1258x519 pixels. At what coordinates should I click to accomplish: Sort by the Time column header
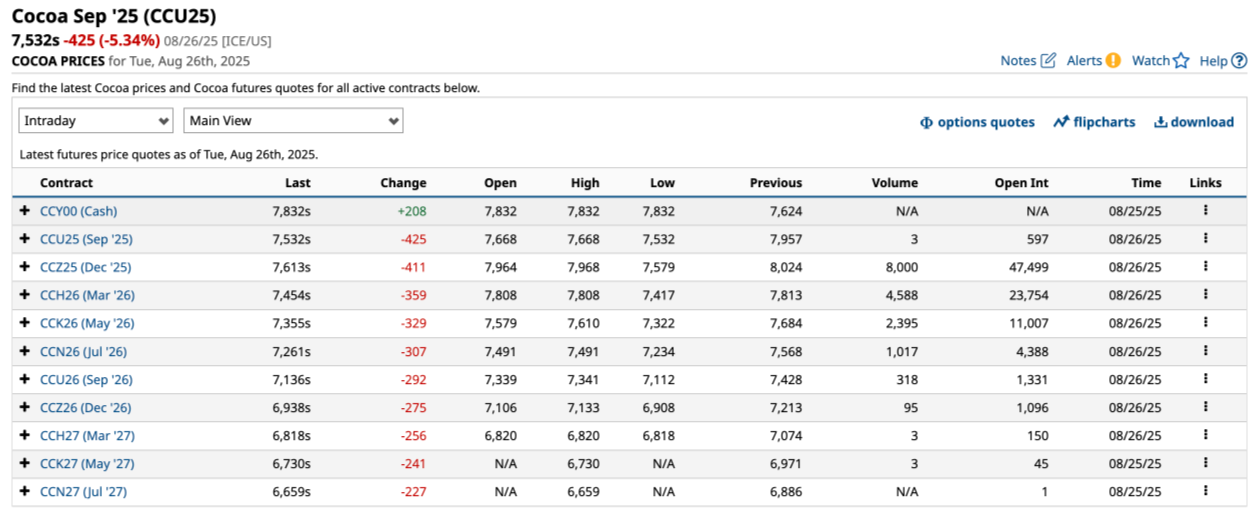point(1146,183)
